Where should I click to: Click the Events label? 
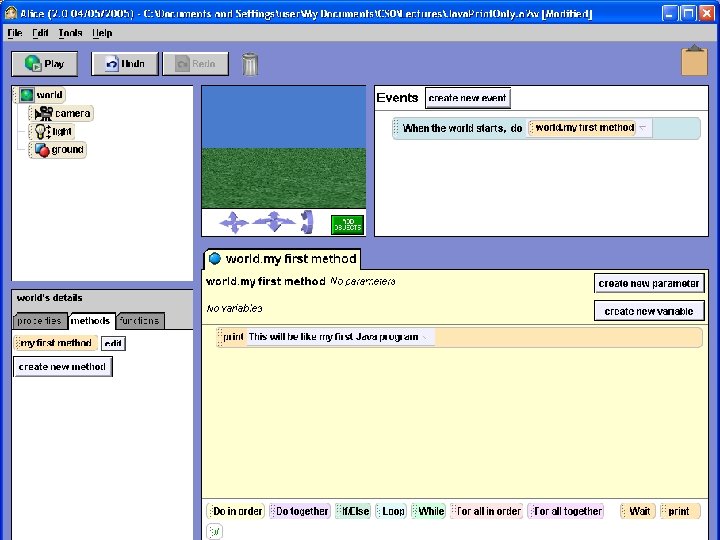coord(397,98)
